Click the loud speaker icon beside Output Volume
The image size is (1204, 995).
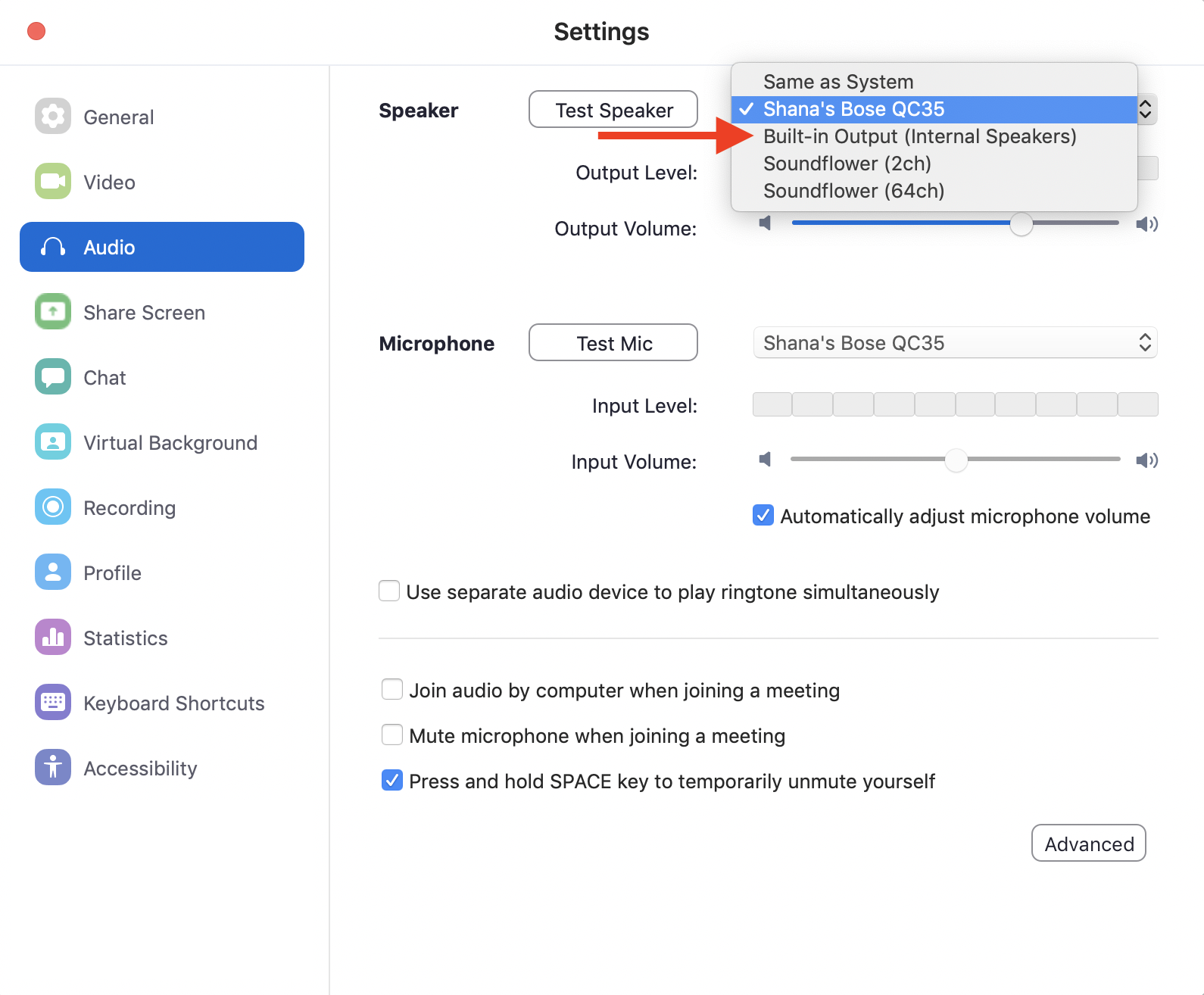pyautogui.click(x=1147, y=223)
